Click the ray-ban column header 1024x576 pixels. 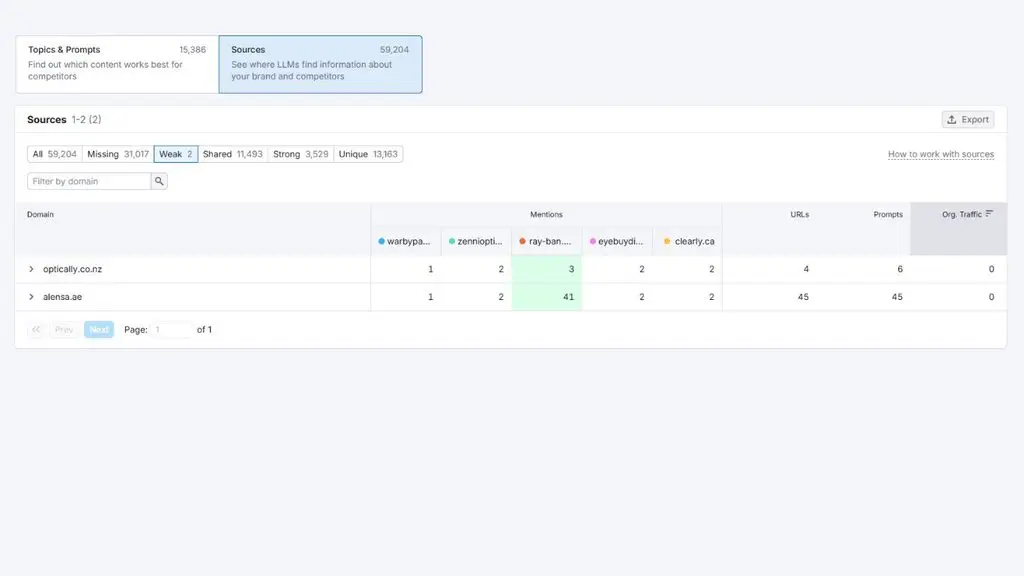[546, 242]
